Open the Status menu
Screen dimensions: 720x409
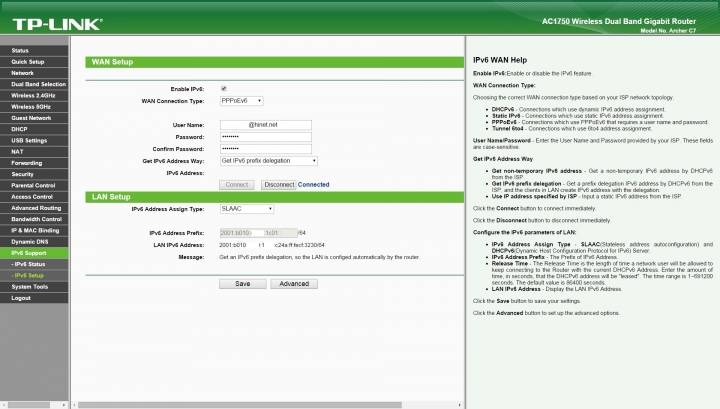[34, 50]
